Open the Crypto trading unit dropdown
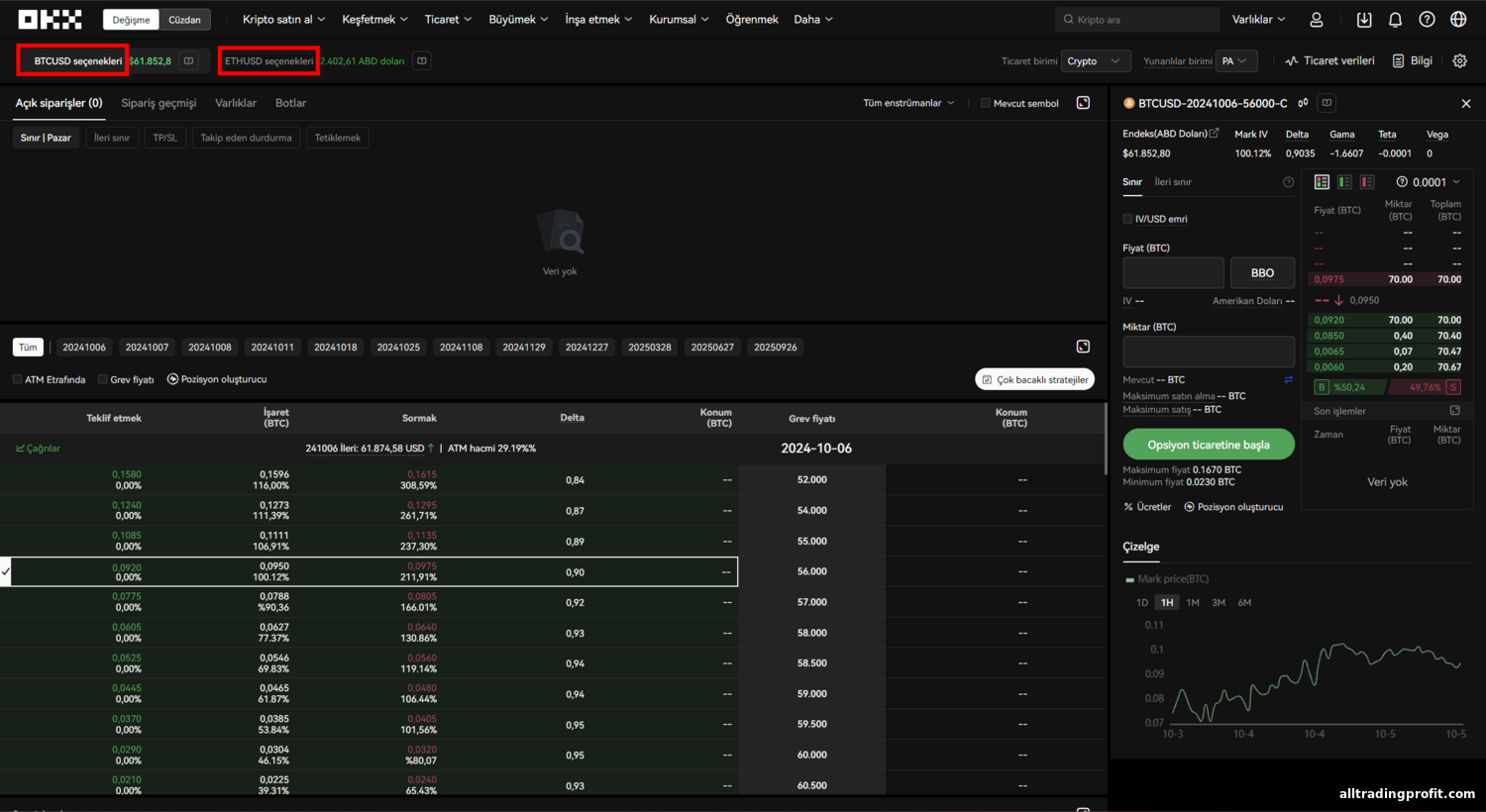The width and height of the screenshot is (1486, 812). 1095,60
